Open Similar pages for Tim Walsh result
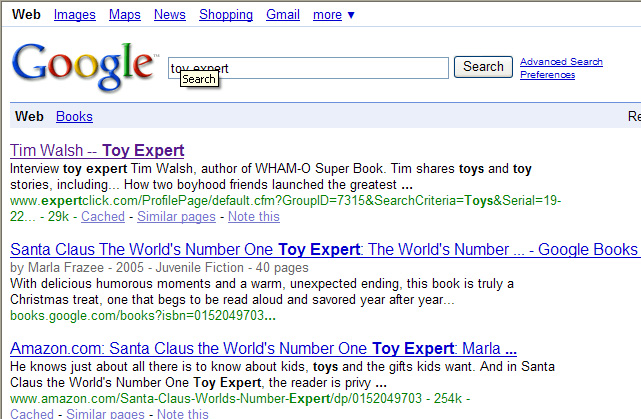641x419 pixels. (x=176, y=216)
